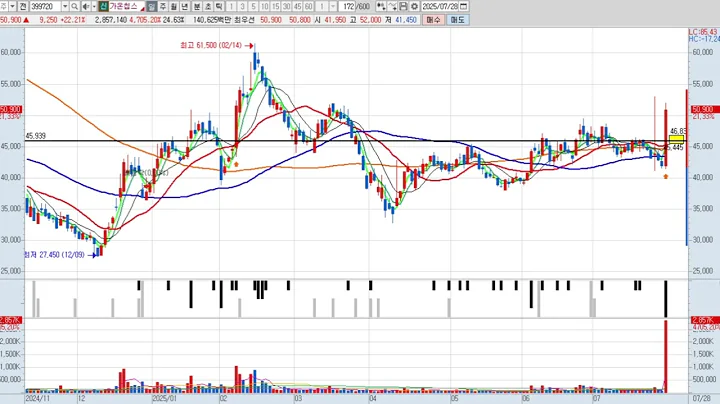Click the 07/28 date label at bottom right
Viewport: 720px width, 404px height.
[x=702, y=398]
